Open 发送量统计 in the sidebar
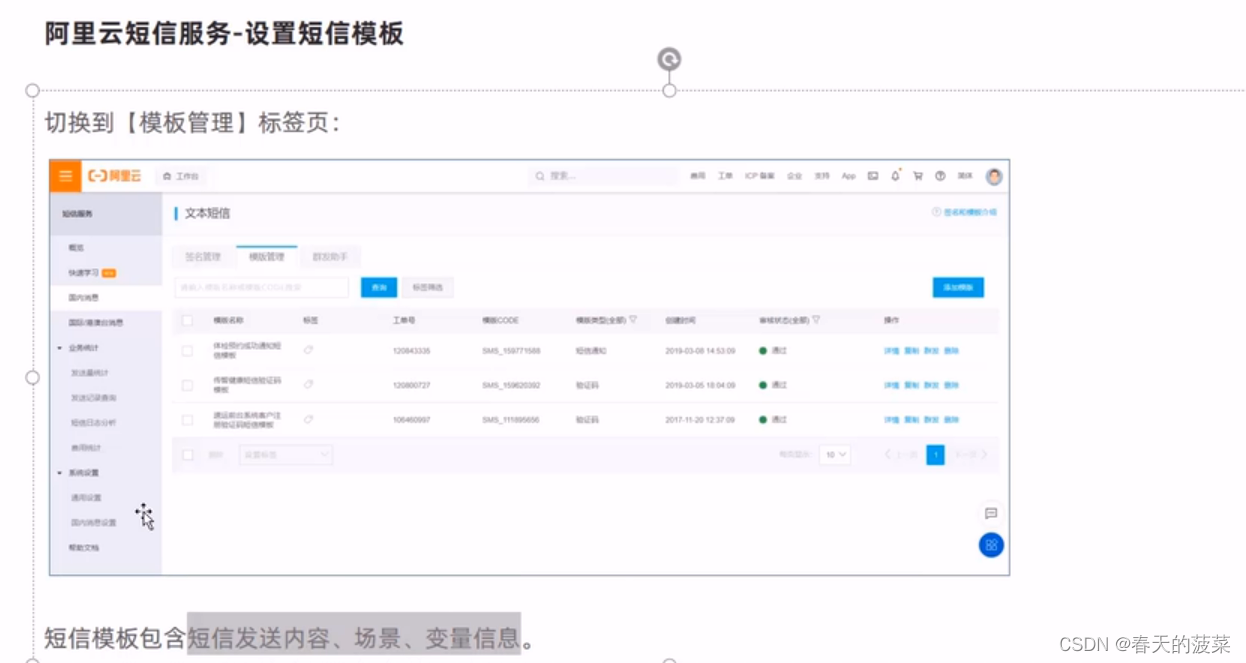 [x=90, y=373]
